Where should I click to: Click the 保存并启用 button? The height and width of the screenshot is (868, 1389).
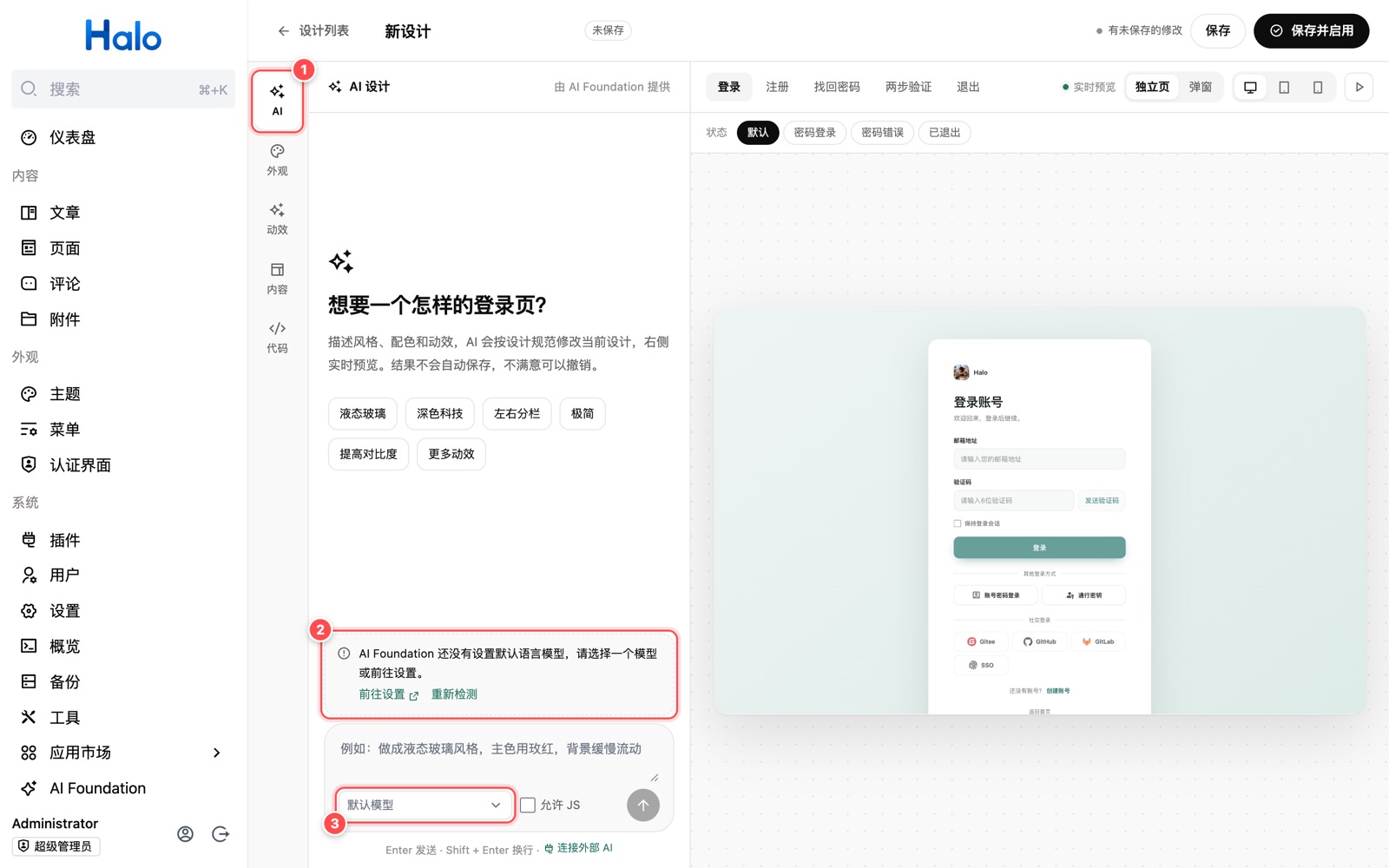tap(1312, 30)
